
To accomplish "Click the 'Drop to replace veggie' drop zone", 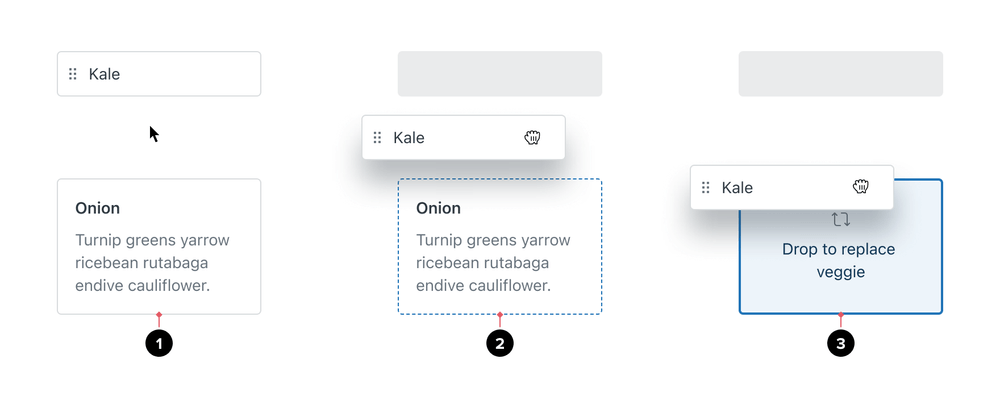I will pos(841,262).
